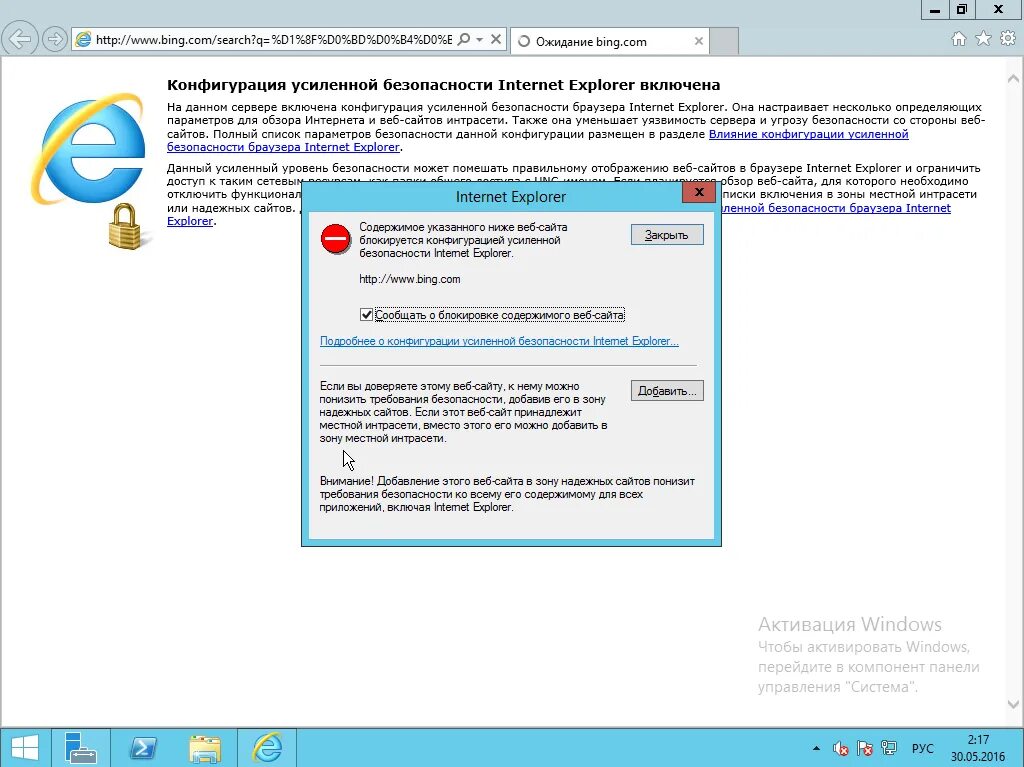Image resolution: width=1024 pixels, height=767 pixels.
Task: Click the heading 'Конфигурация усиленной безопасности Internet Explorer включена'
Action: pyautogui.click(x=443, y=85)
